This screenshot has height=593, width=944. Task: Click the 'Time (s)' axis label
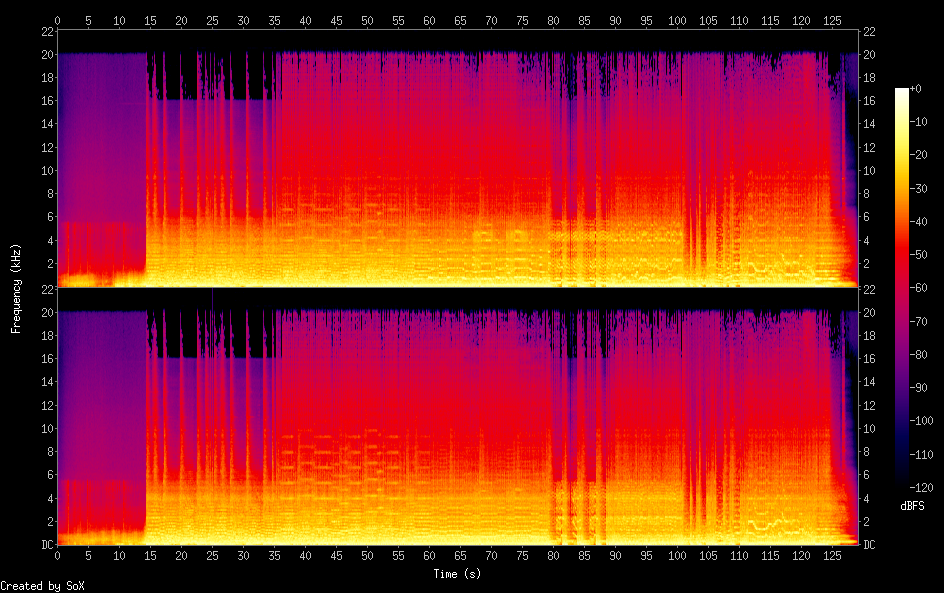pyautogui.click(x=457, y=574)
